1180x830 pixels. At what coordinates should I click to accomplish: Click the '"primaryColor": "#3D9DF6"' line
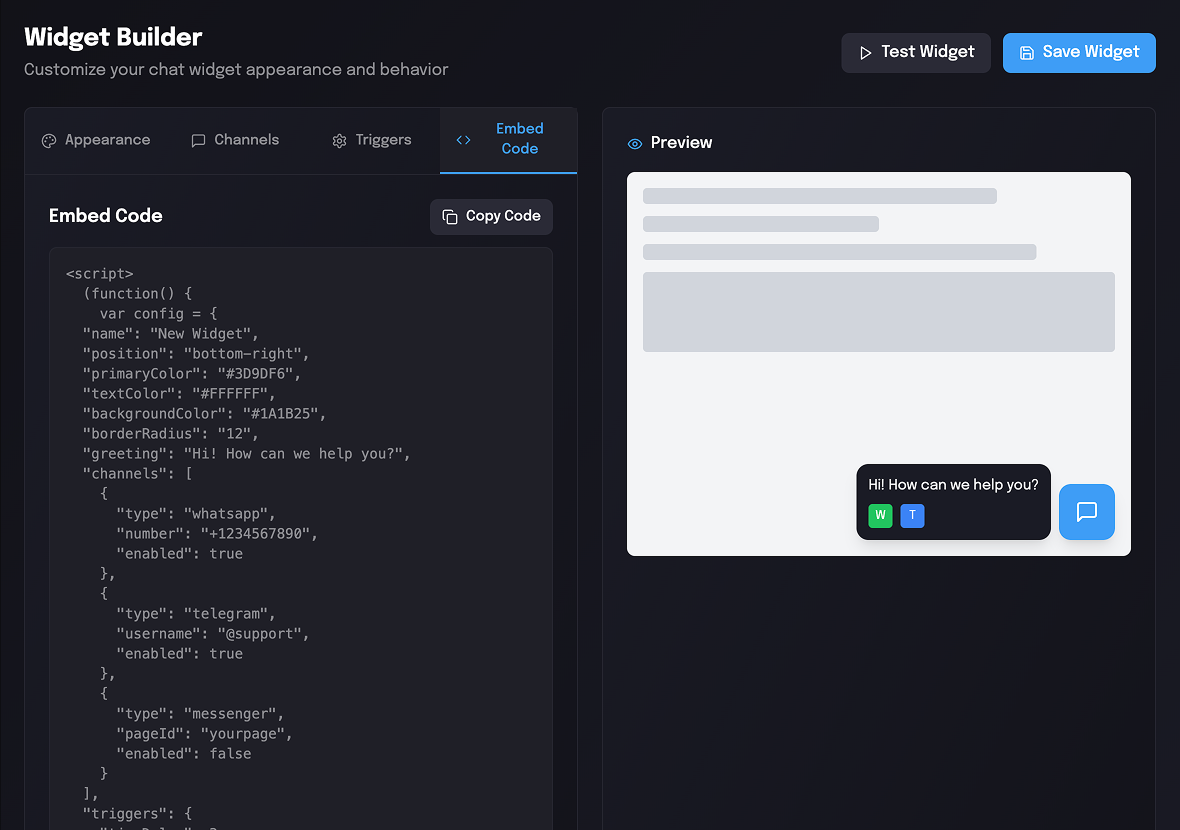click(192, 374)
